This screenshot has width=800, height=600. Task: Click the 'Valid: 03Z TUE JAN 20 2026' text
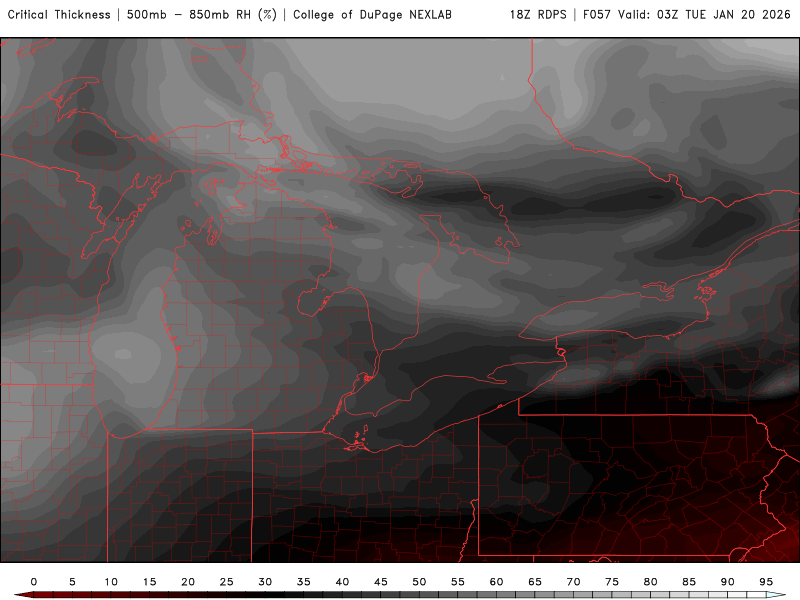pyautogui.click(x=704, y=15)
